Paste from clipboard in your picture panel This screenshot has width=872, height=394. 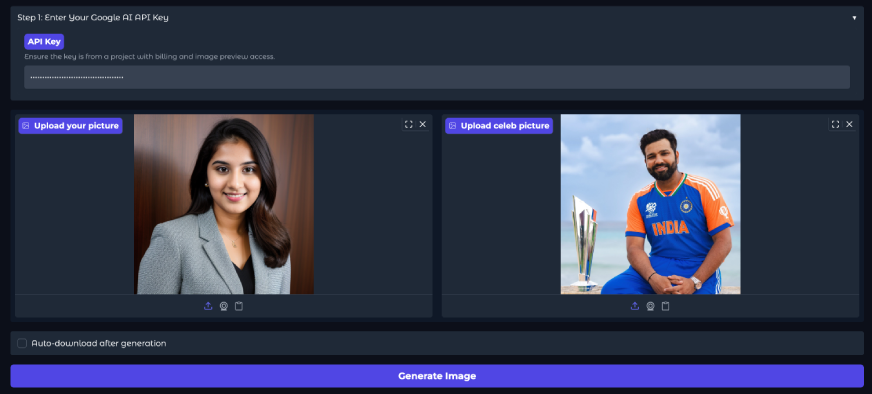[x=239, y=306]
